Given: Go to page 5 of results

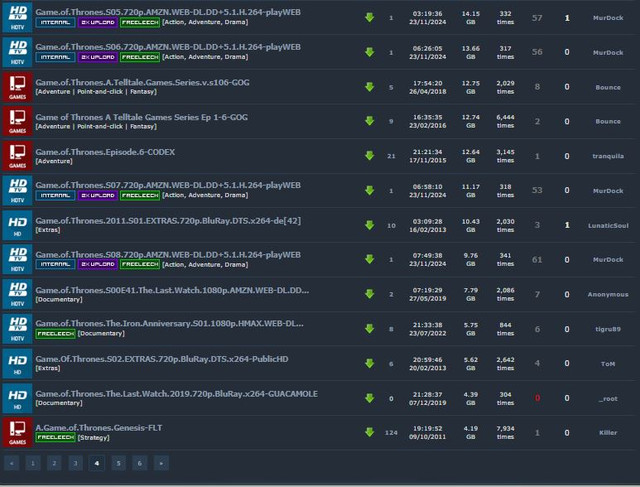Looking at the screenshot, I should (x=118, y=463).
